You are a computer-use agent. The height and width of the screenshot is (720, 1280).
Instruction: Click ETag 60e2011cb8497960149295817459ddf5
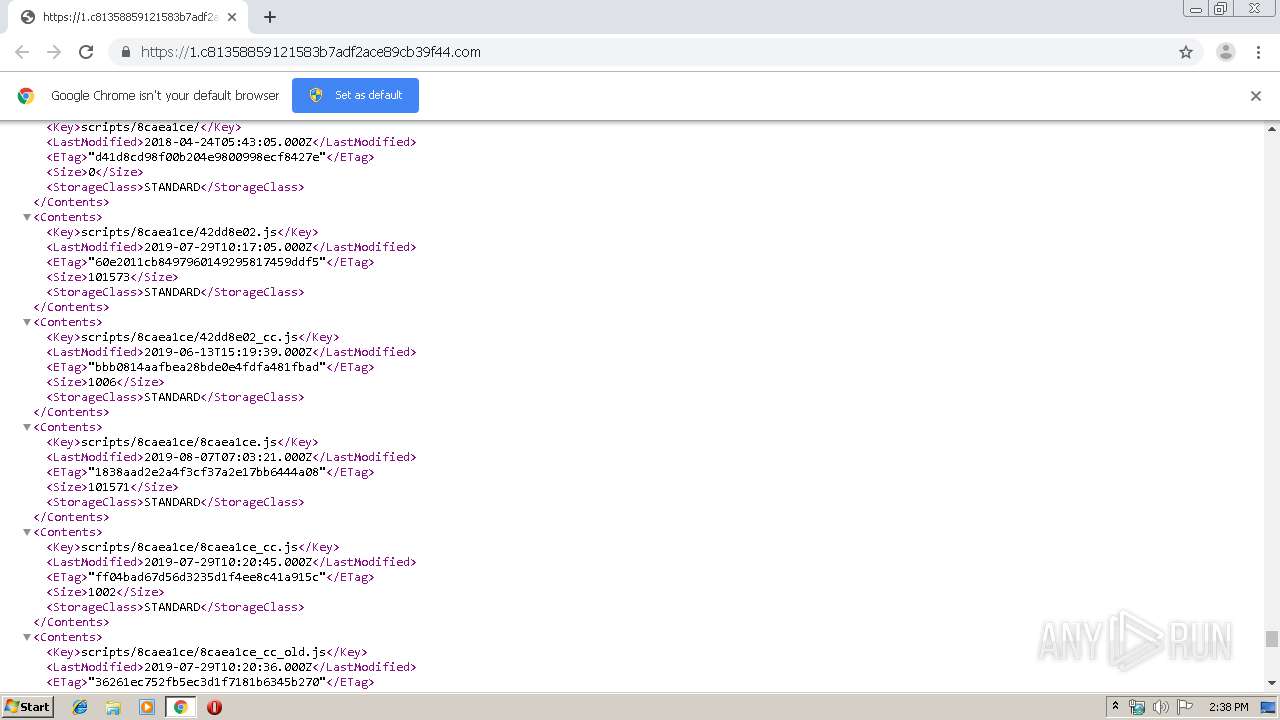[207, 262]
